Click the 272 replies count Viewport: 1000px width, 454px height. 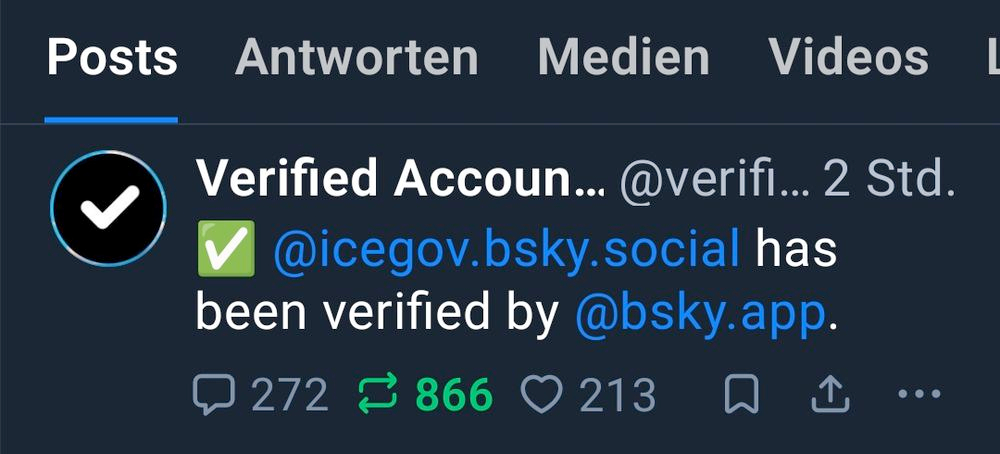click(x=290, y=395)
